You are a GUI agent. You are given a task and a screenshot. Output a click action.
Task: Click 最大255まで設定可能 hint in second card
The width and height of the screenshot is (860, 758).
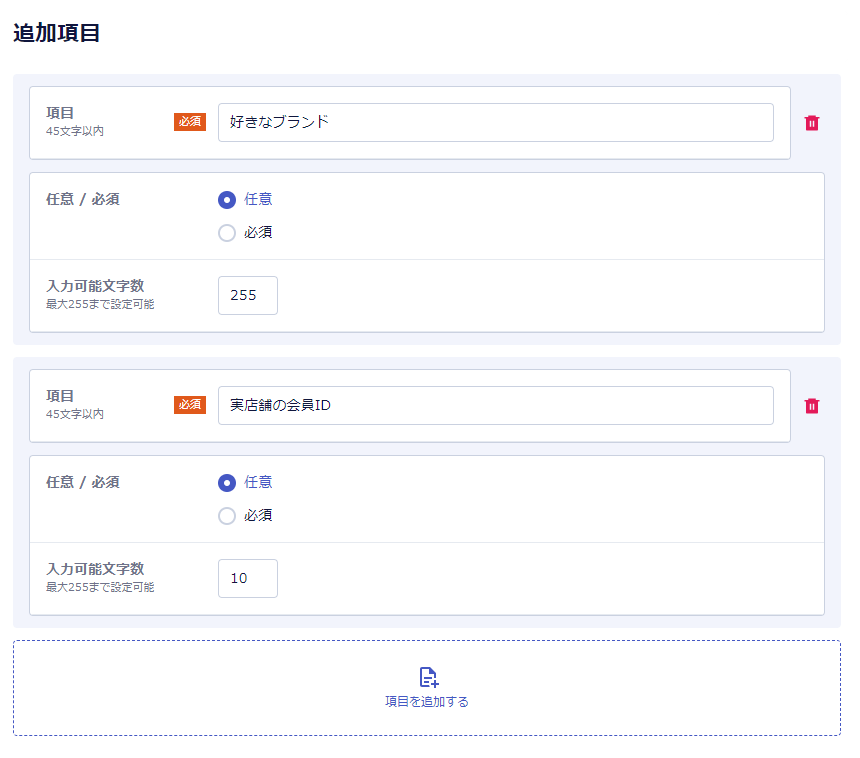(x=100, y=587)
